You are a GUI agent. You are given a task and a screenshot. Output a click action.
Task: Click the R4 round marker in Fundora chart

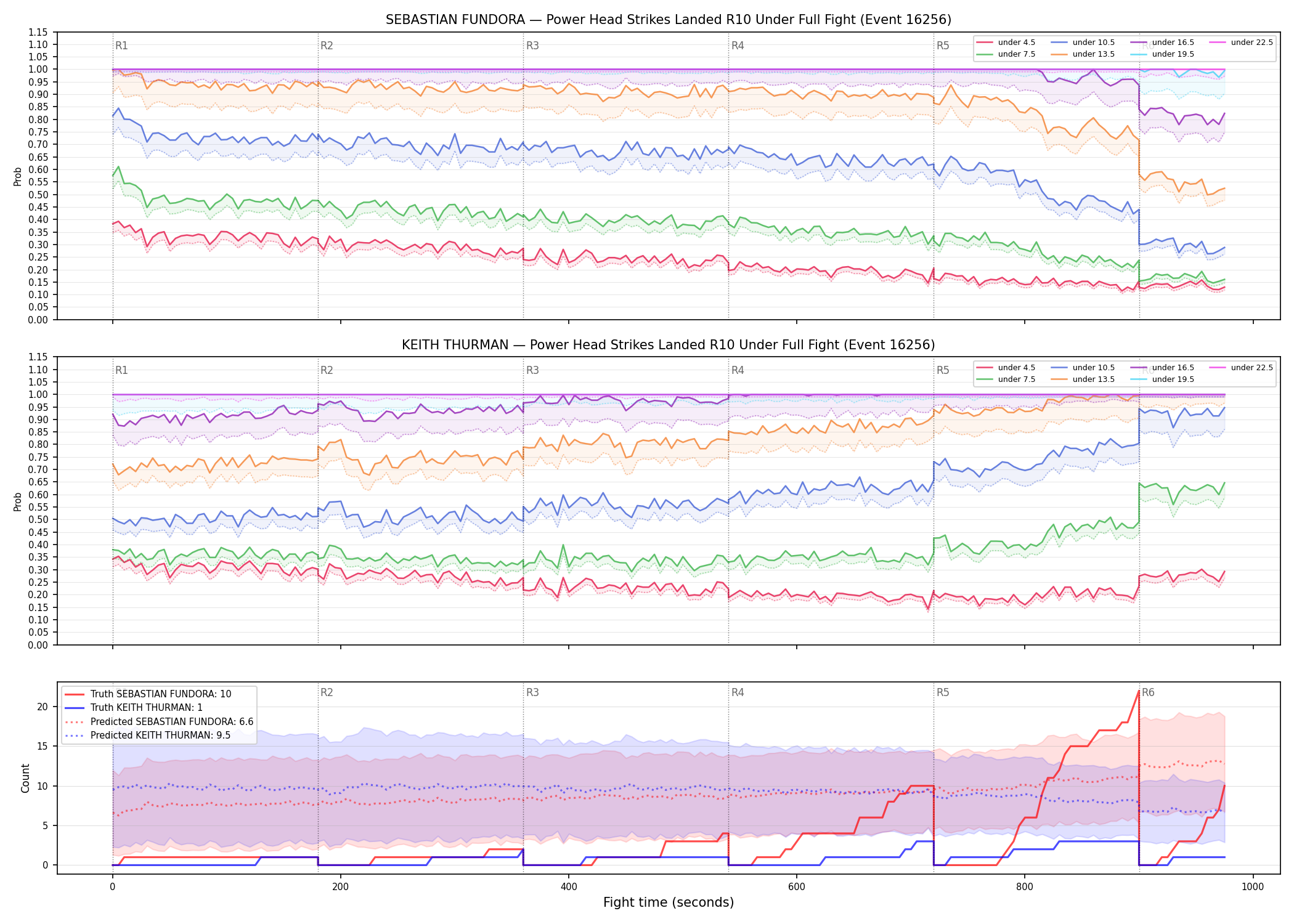coord(738,46)
